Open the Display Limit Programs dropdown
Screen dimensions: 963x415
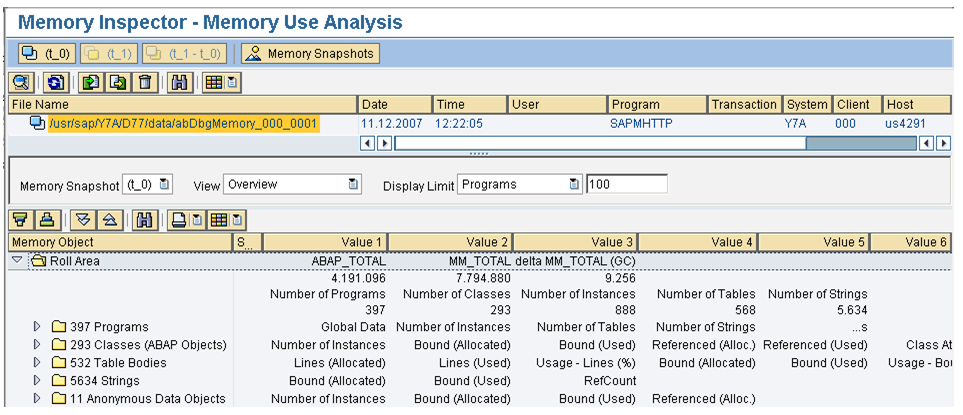(573, 185)
